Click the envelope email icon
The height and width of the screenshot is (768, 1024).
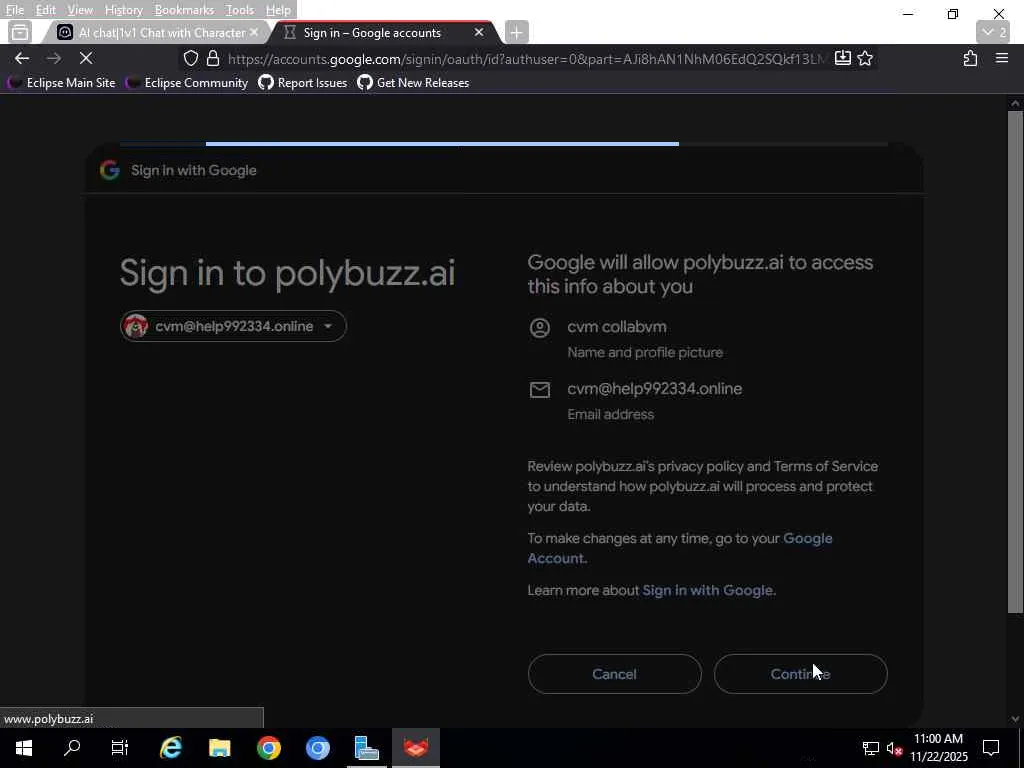[539, 390]
